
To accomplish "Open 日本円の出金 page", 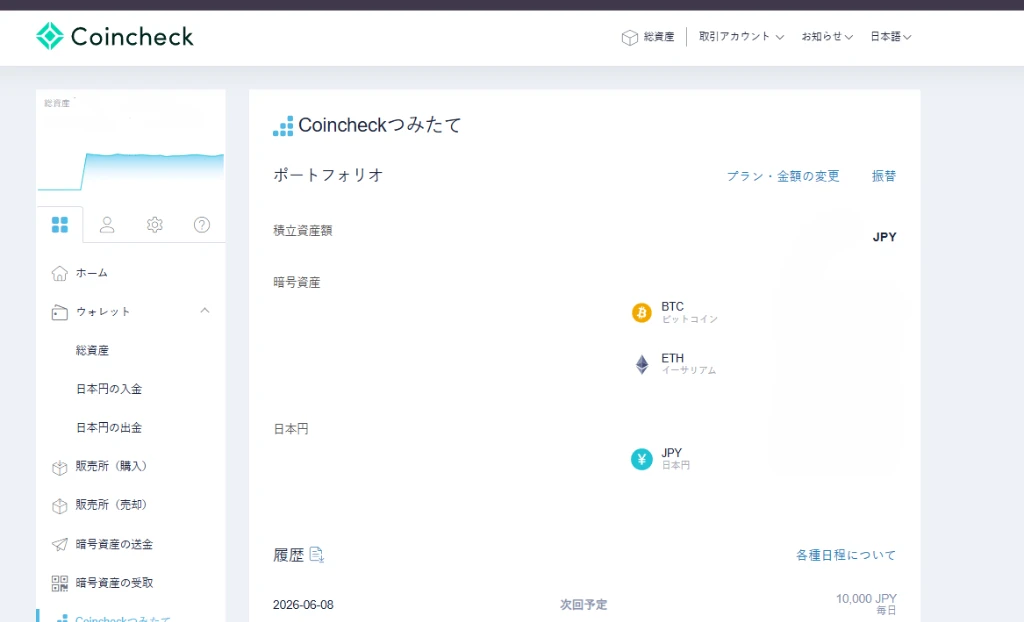I will (x=108, y=427).
